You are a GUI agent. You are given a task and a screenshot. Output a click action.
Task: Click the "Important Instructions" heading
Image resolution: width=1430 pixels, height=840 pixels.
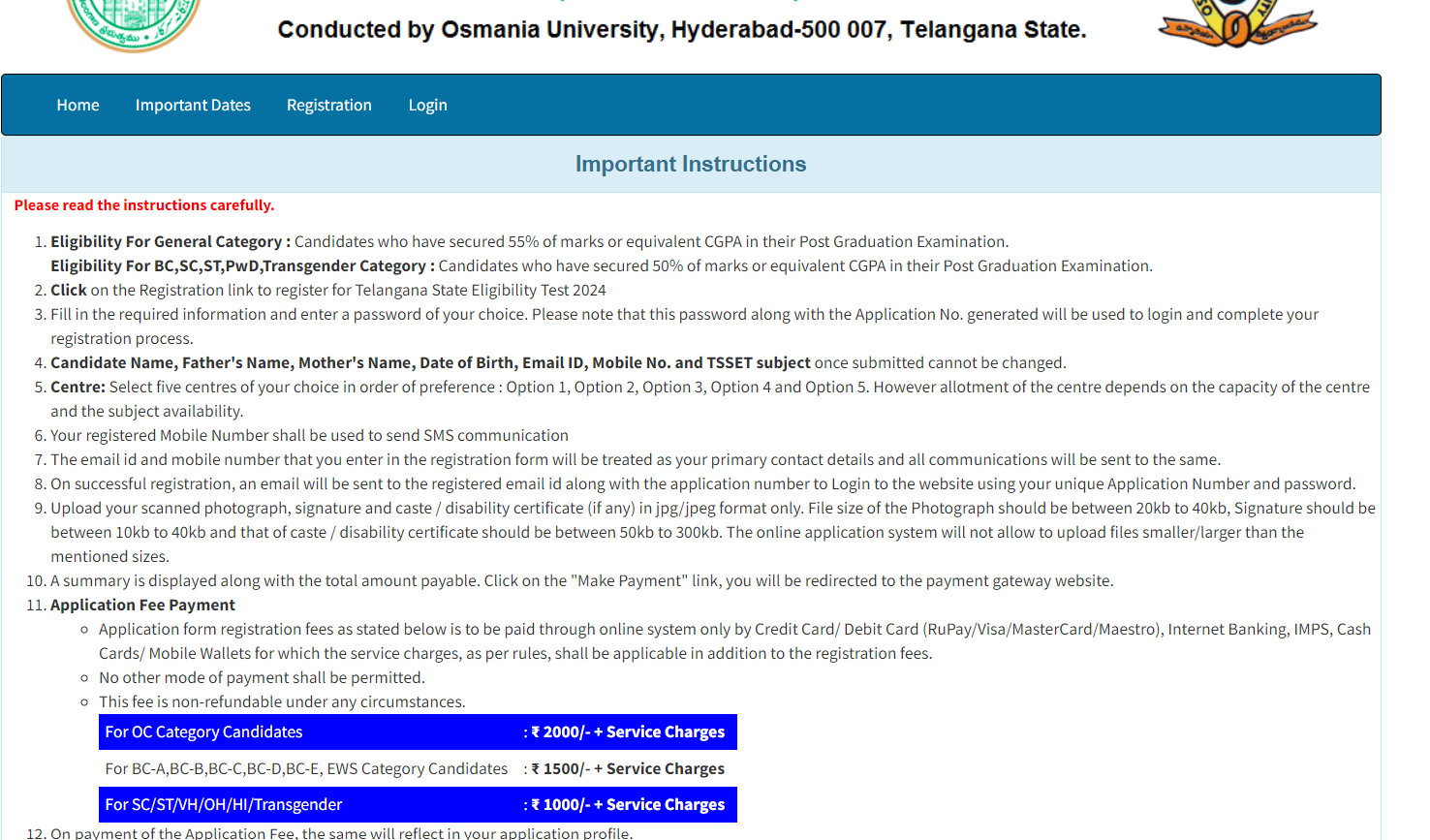click(x=691, y=164)
